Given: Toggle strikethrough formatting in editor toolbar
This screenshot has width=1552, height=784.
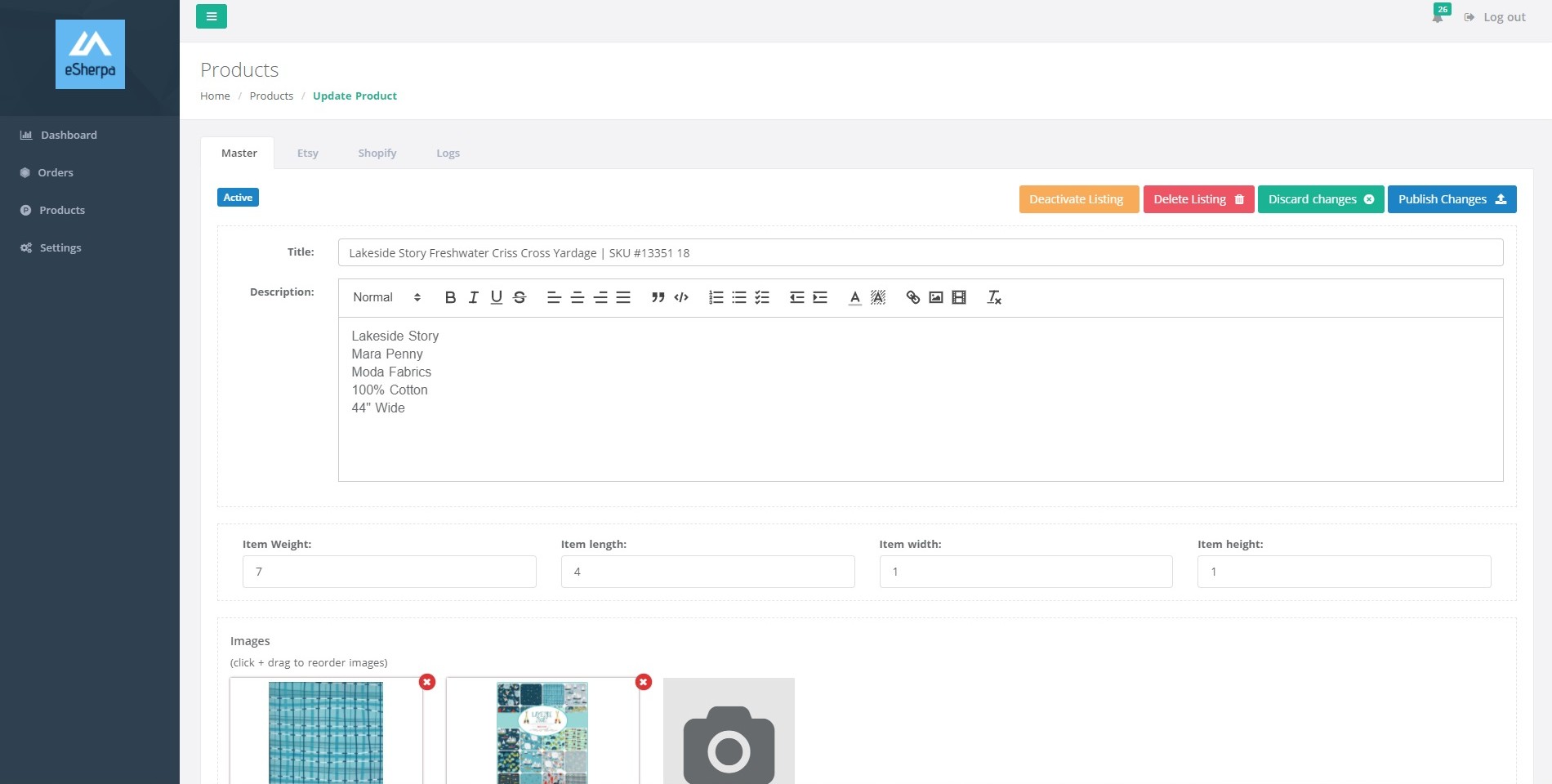Looking at the screenshot, I should [x=520, y=297].
